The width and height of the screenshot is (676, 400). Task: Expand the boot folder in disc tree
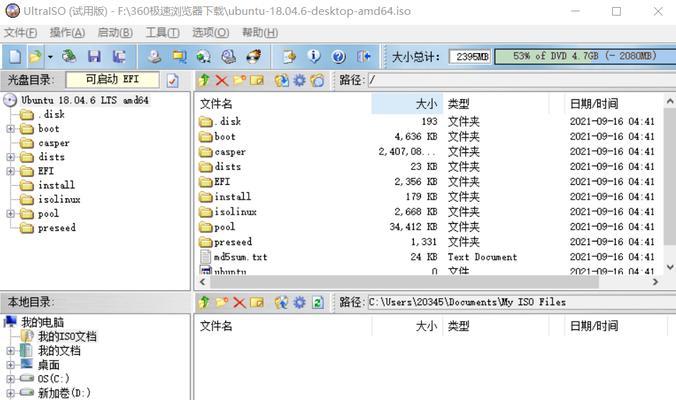click(11, 129)
